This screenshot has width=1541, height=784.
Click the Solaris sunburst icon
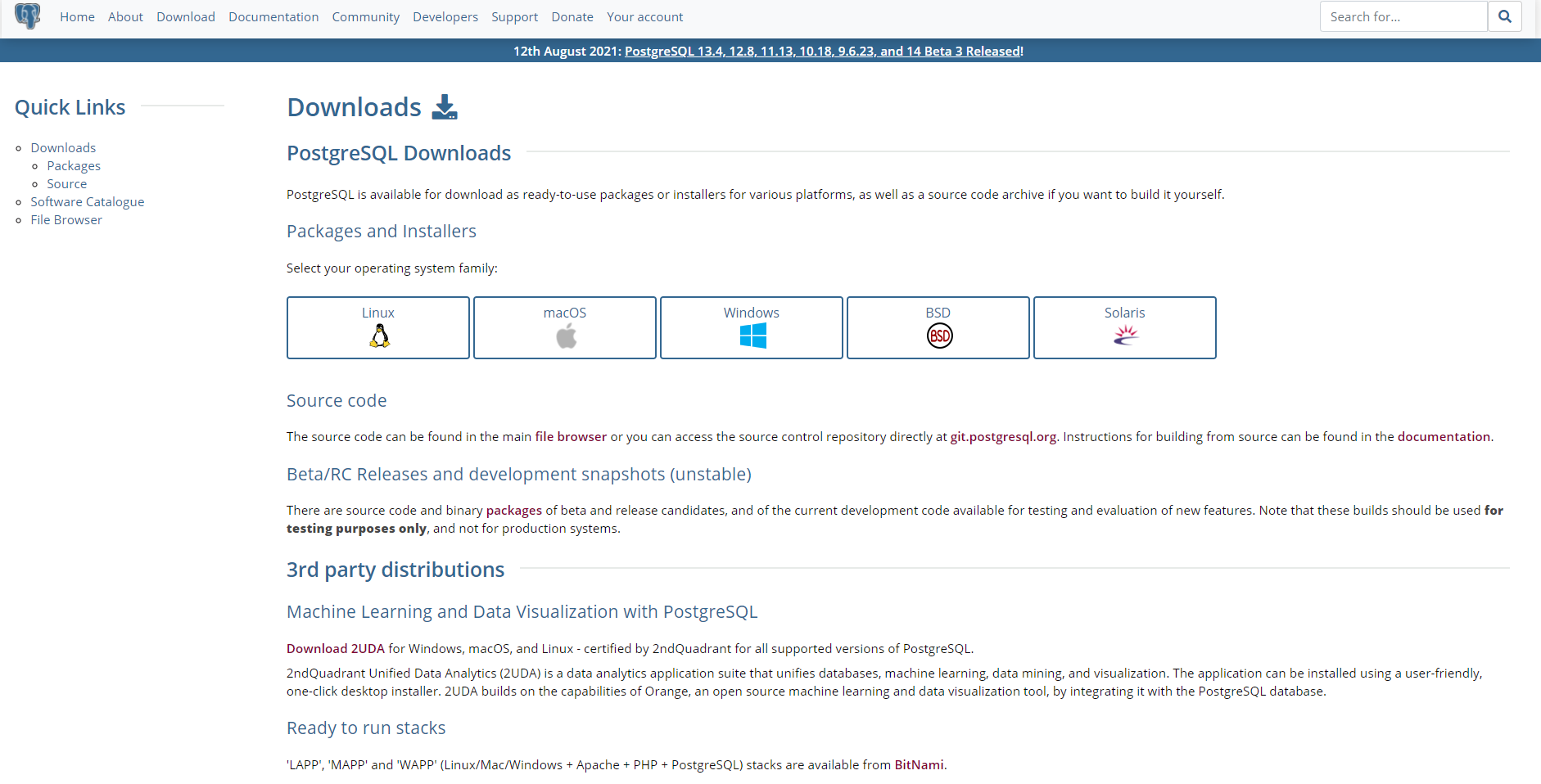[x=1126, y=335]
